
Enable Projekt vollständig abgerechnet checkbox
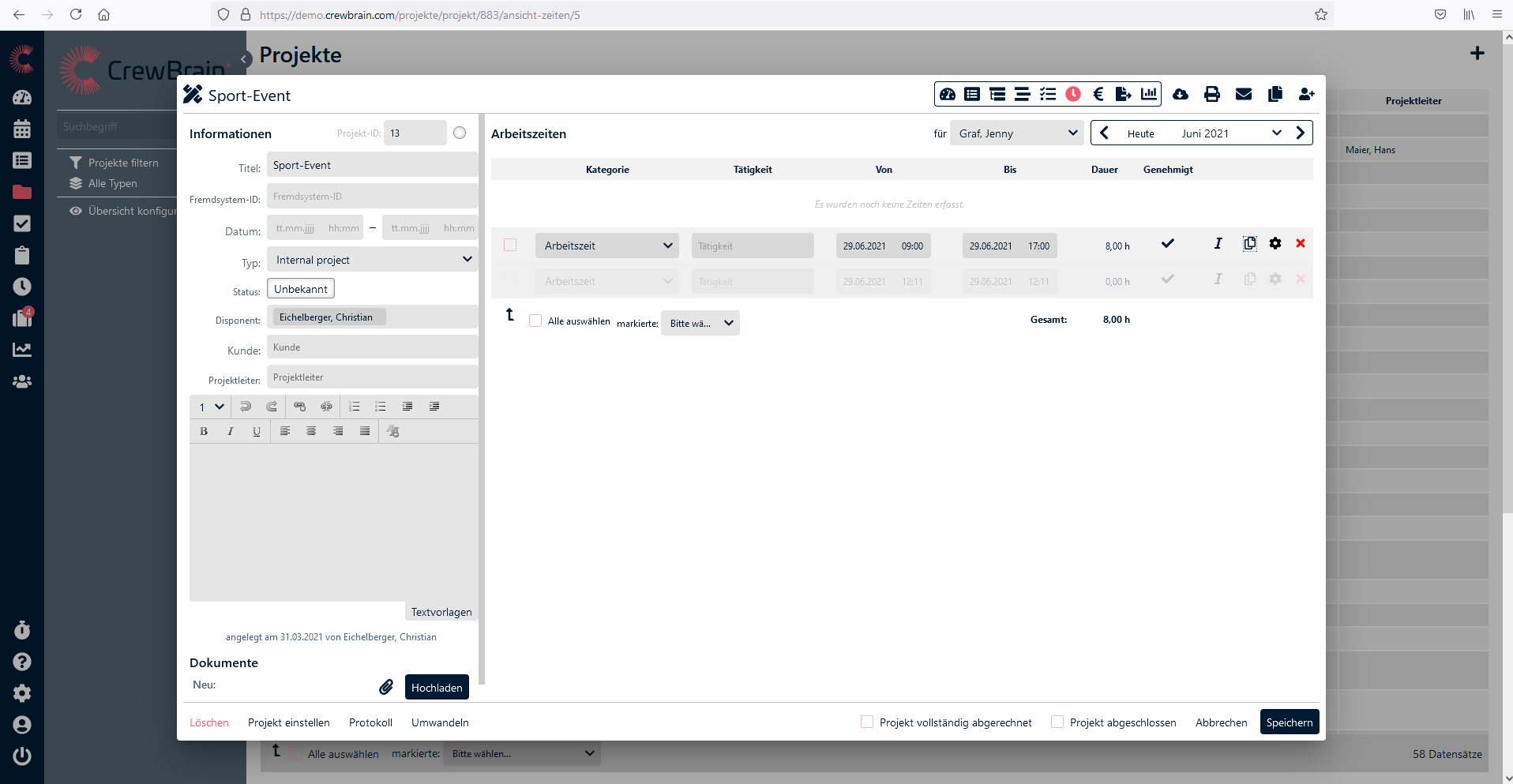(x=866, y=722)
